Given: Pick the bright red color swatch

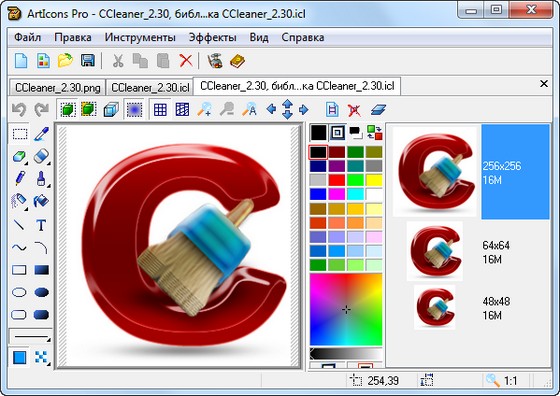Looking at the screenshot, I should pyautogui.click(x=336, y=180).
